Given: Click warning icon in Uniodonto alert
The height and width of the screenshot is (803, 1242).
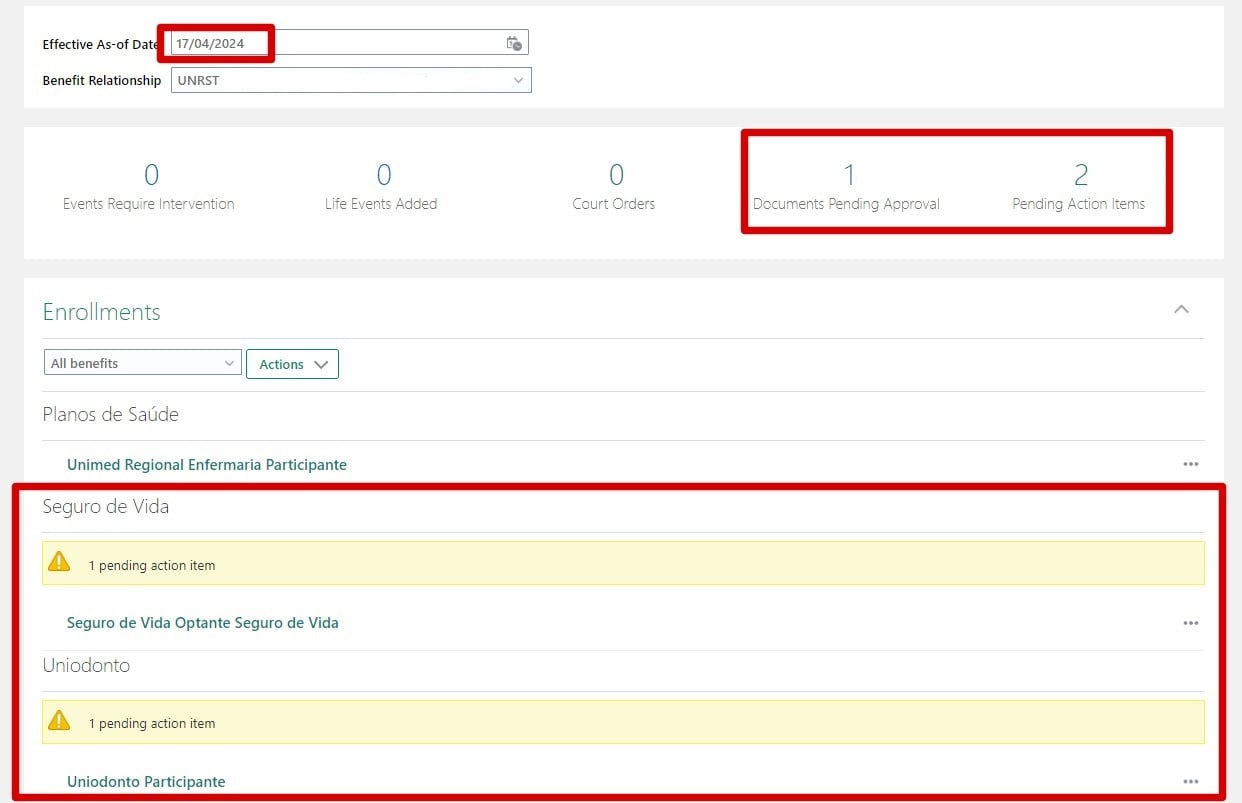Looking at the screenshot, I should click(59, 721).
